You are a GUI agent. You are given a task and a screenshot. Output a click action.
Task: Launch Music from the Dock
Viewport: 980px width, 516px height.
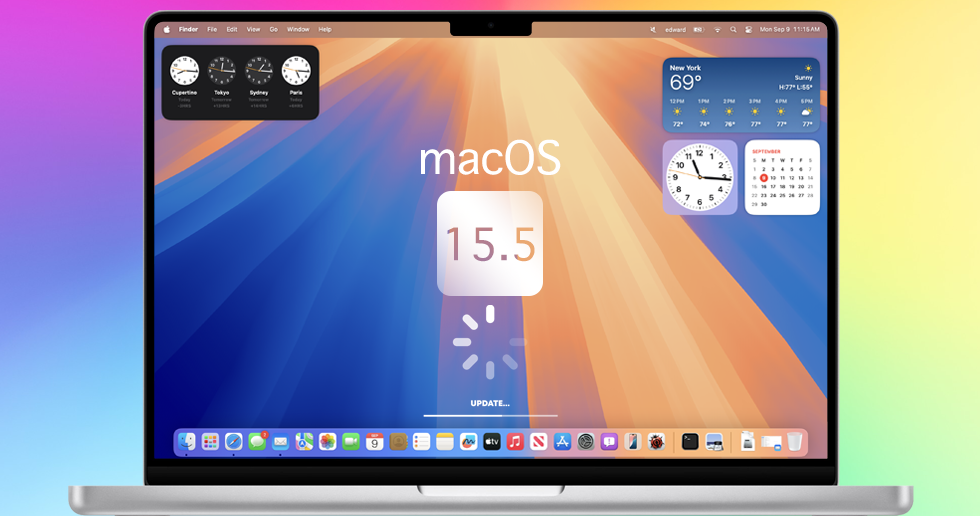click(x=515, y=442)
